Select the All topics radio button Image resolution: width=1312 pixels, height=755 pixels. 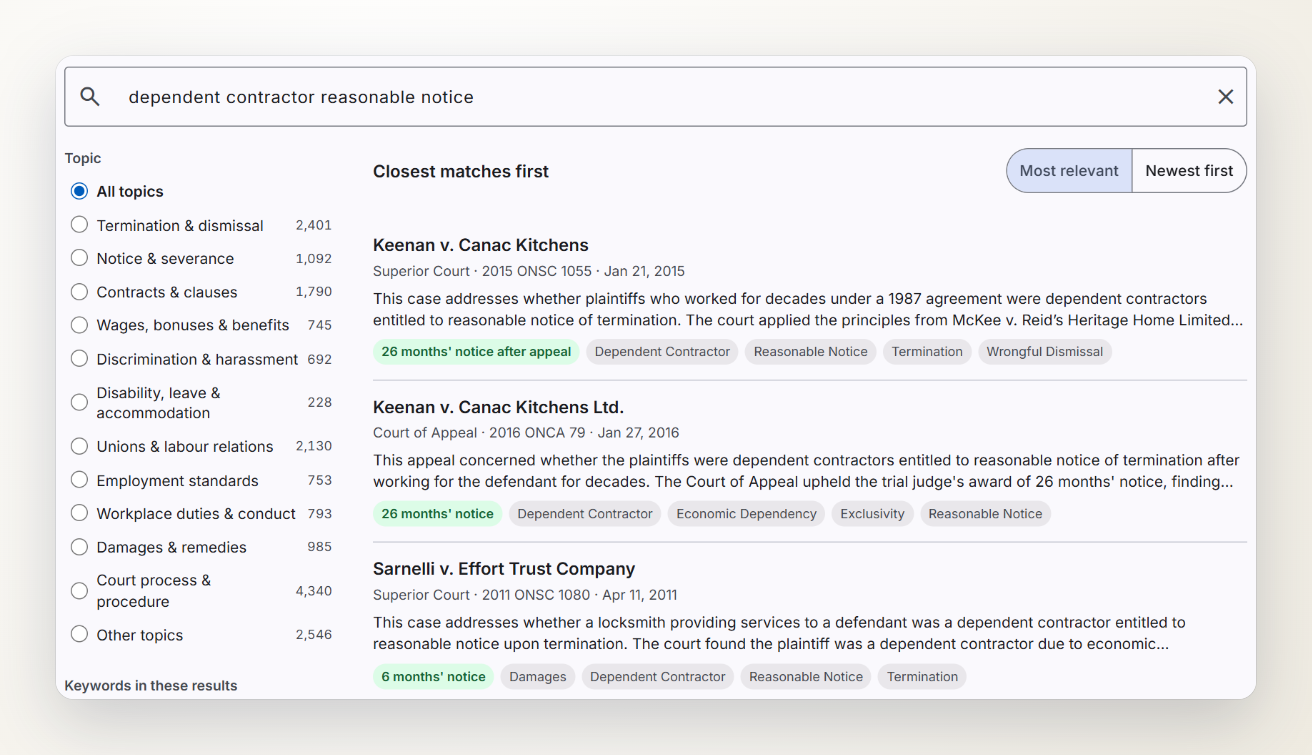79,191
